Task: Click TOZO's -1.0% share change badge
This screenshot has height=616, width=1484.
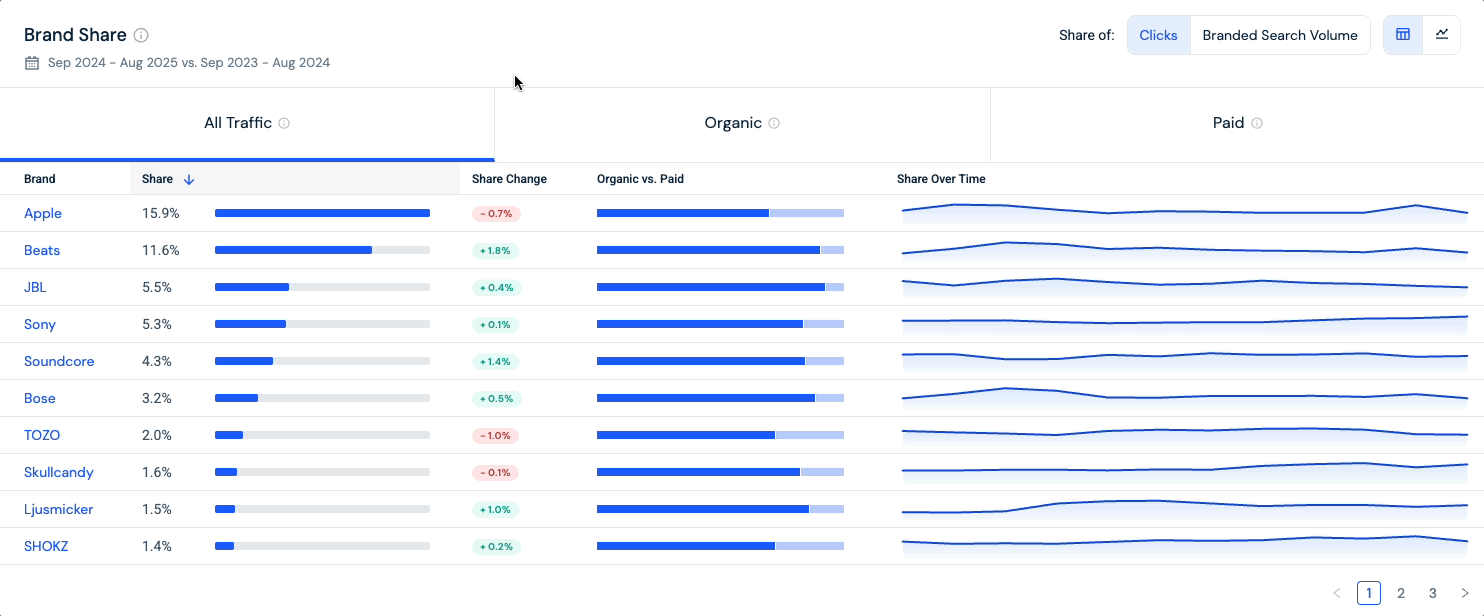Action: click(x=496, y=435)
